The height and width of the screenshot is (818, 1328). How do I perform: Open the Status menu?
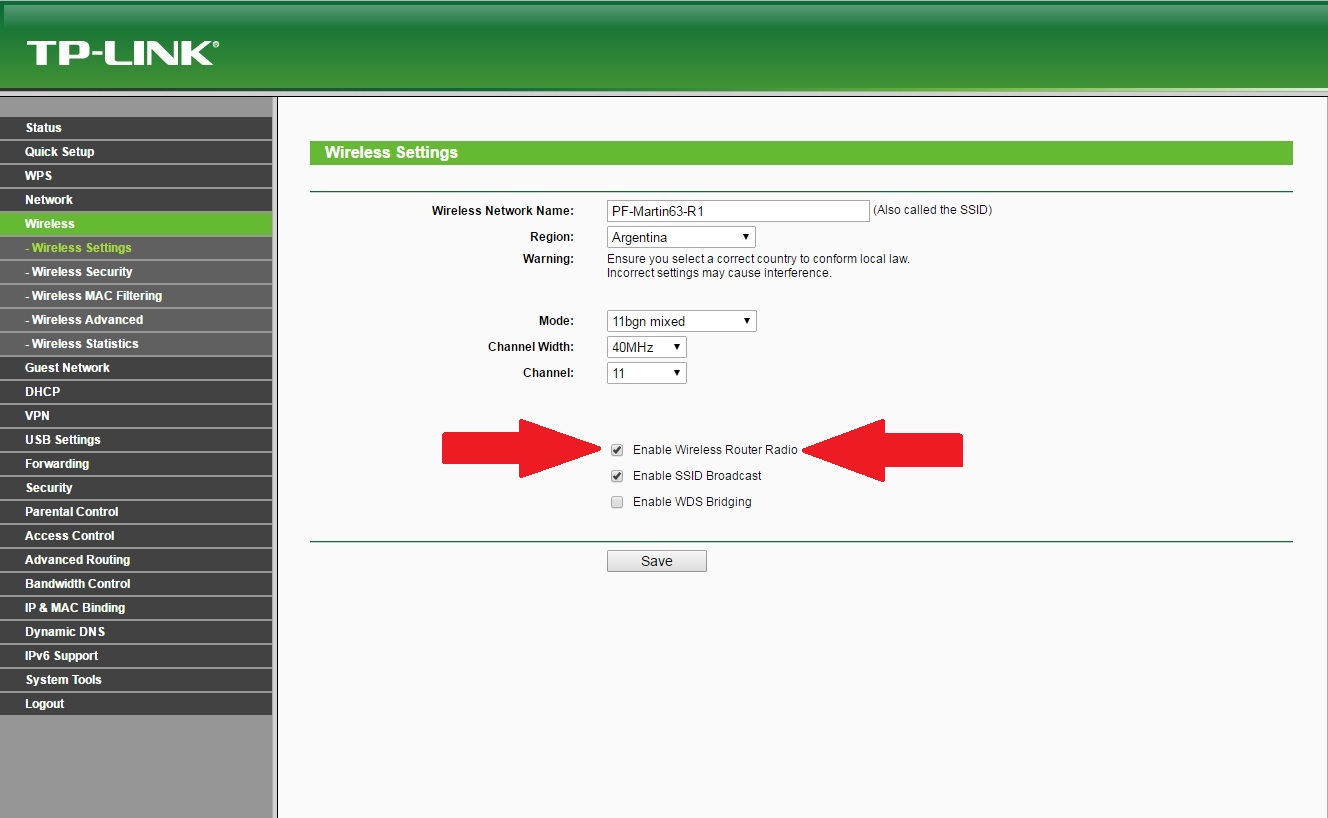[136, 128]
